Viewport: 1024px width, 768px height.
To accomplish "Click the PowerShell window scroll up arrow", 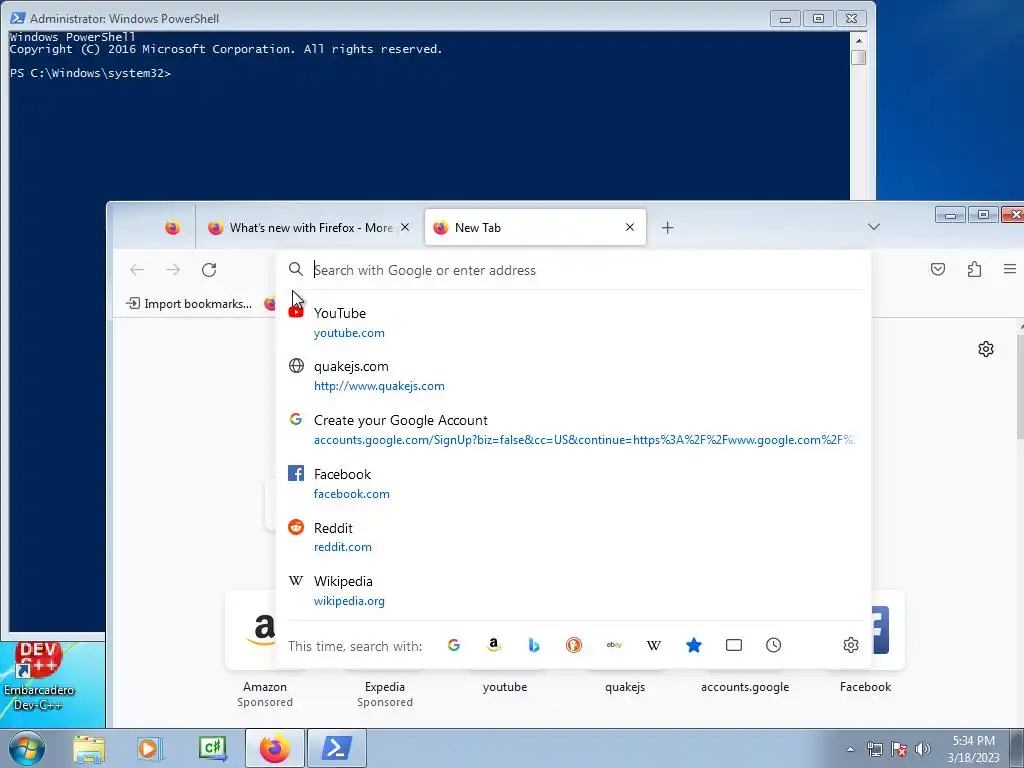I will pyautogui.click(x=859, y=40).
